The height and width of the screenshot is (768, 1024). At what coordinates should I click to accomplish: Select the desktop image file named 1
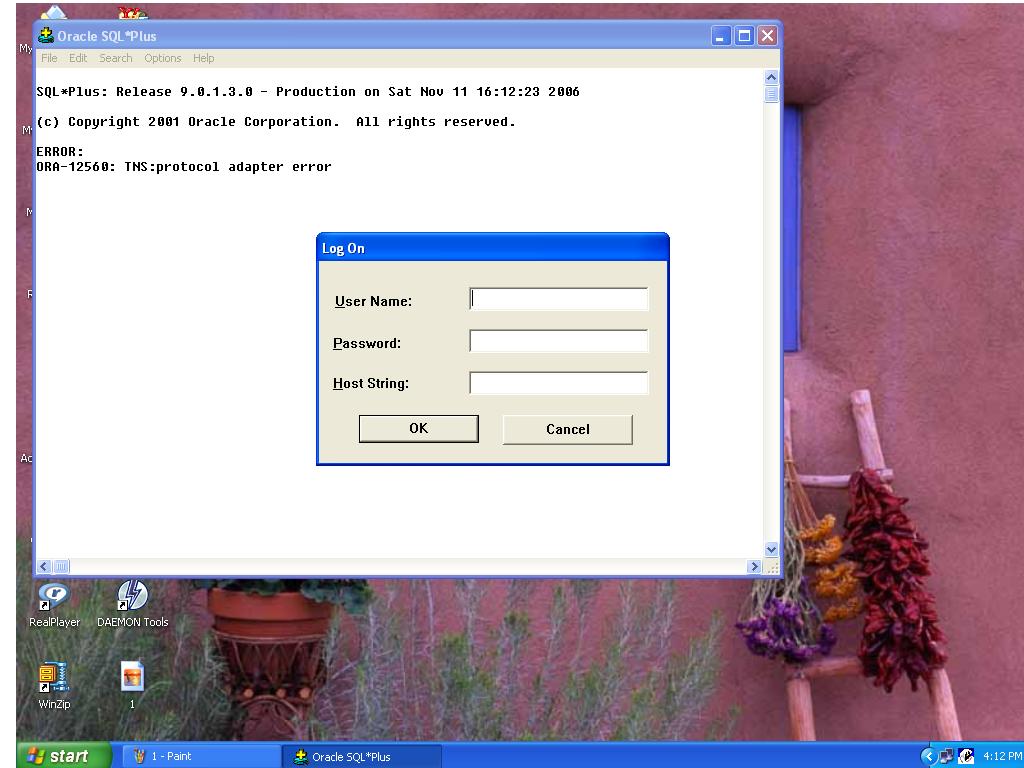[x=132, y=678]
